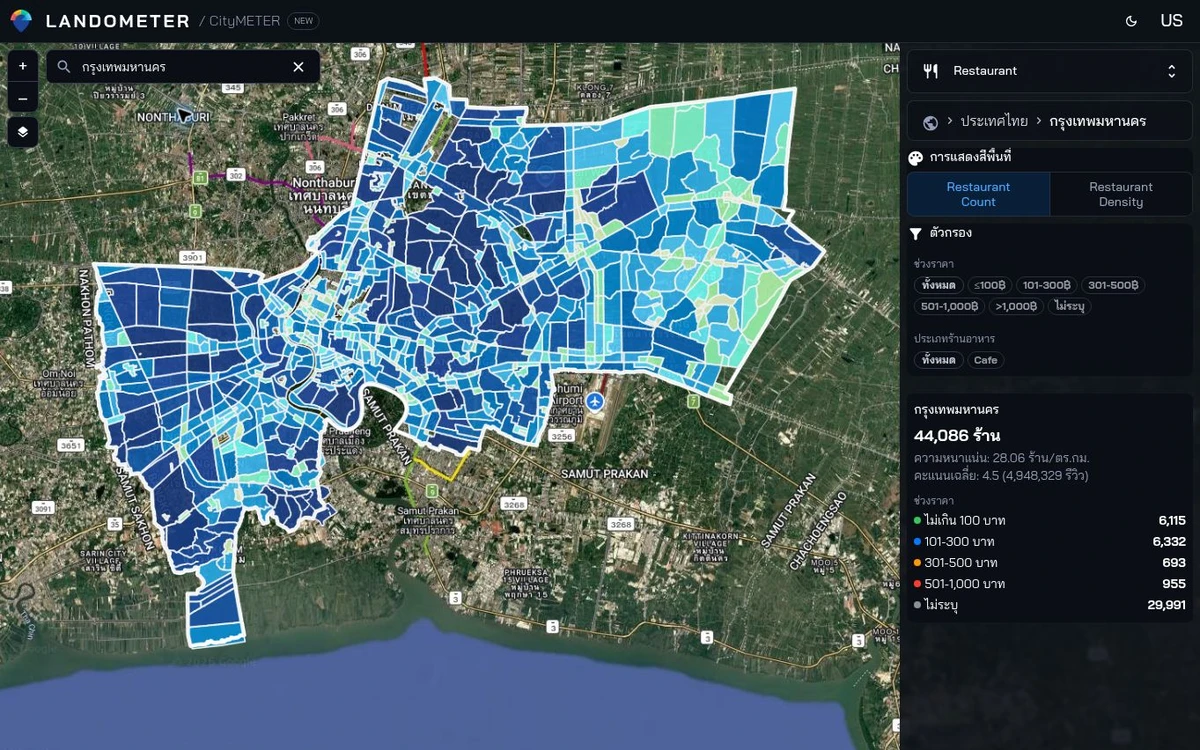The width and height of the screenshot is (1200, 750).
Task: Click the 44,086 ร้าน total count
Action: (x=957, y=436)
